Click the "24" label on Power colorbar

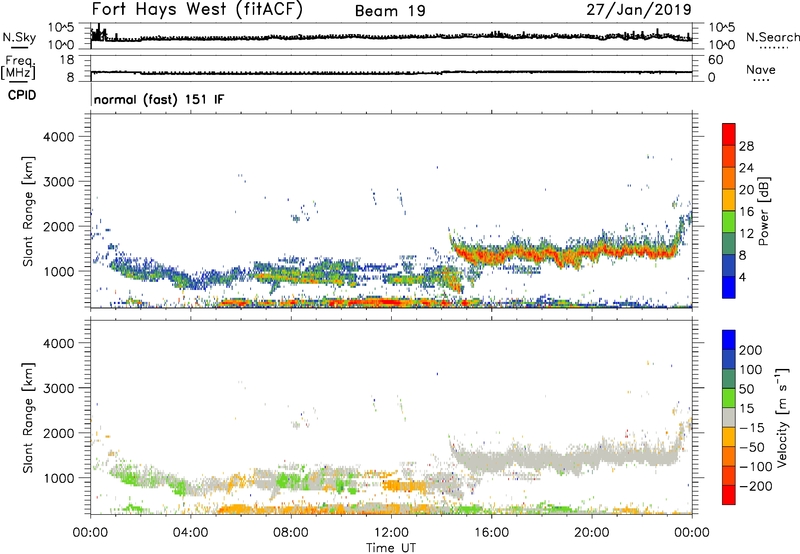[x=746, y=168]
